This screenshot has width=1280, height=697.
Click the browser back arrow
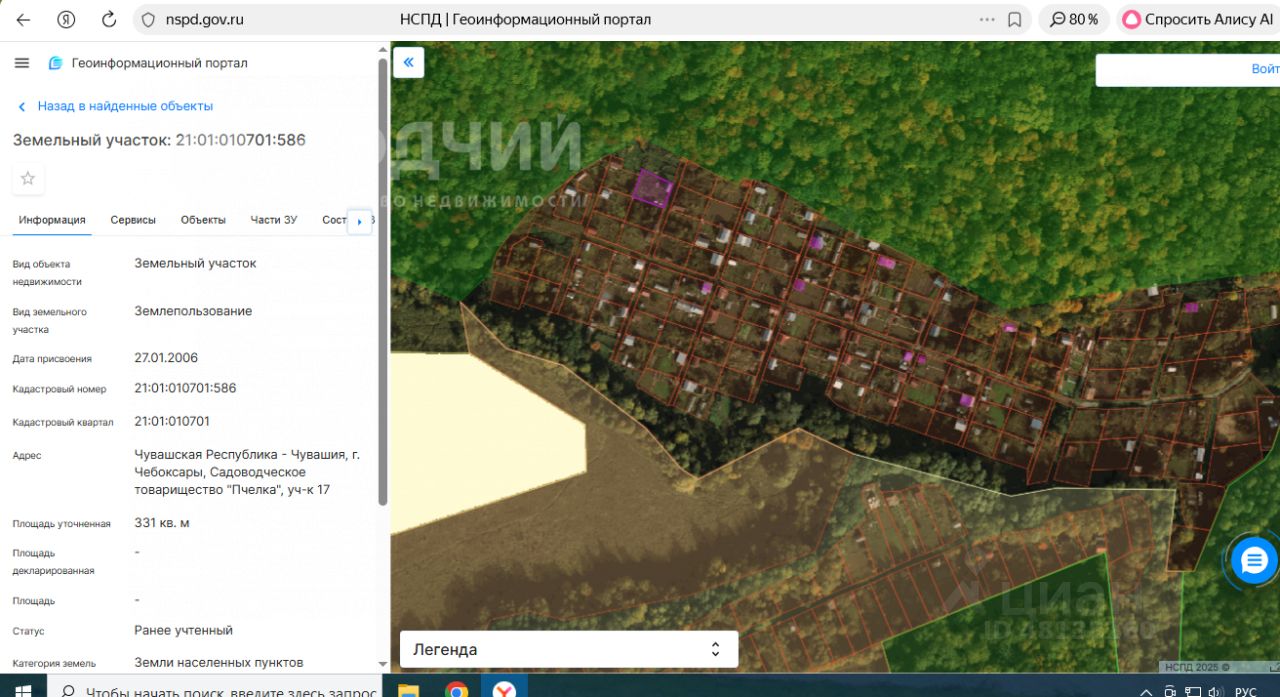pyautogui.click(x=23, y=19)
